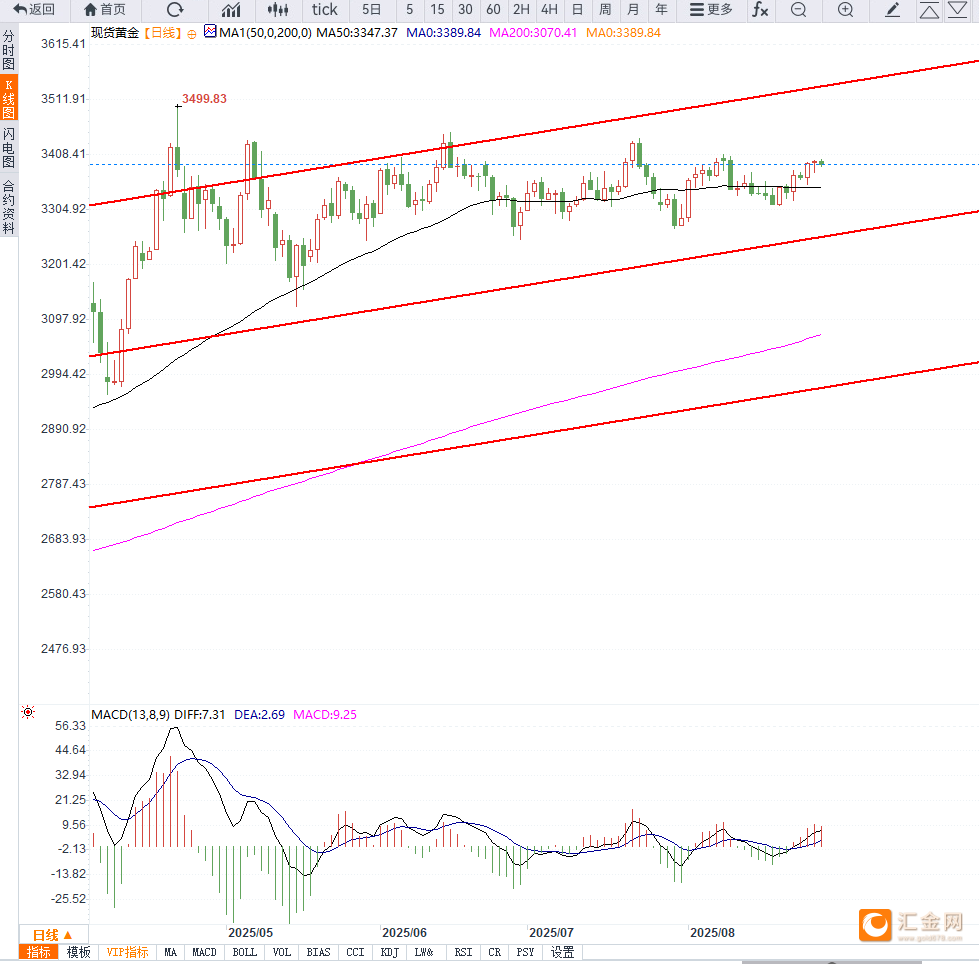Open the 设置 settings button
This screenshot has width=979, height=964.
pos(563,952)
